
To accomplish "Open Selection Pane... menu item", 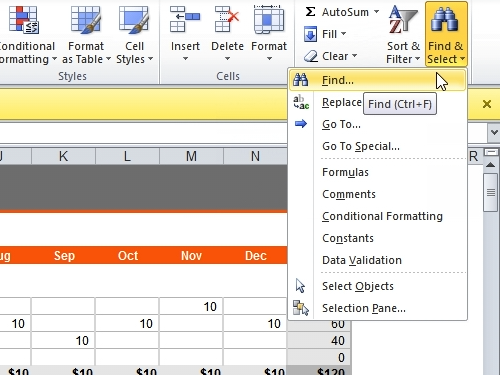I will pos(378,308).
